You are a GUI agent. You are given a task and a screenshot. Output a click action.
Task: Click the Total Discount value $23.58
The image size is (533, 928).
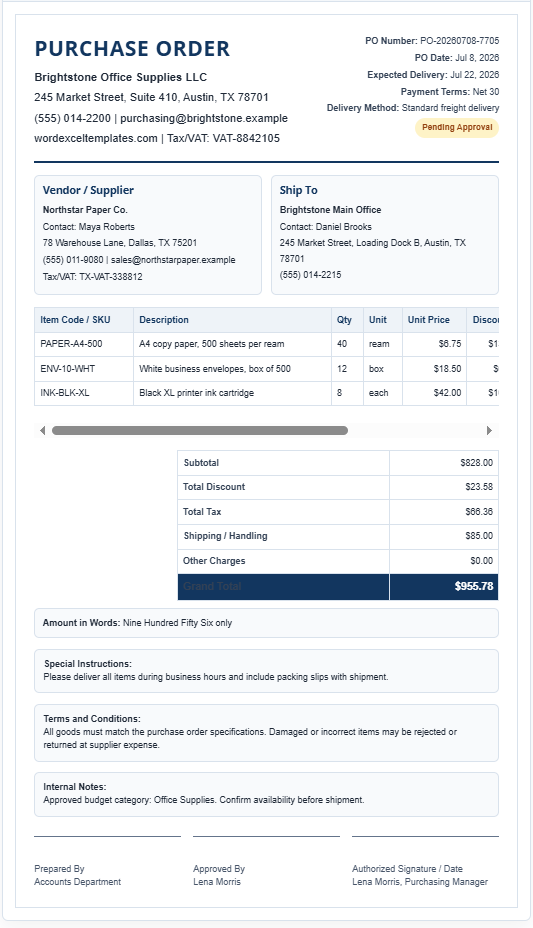[479, 487]
